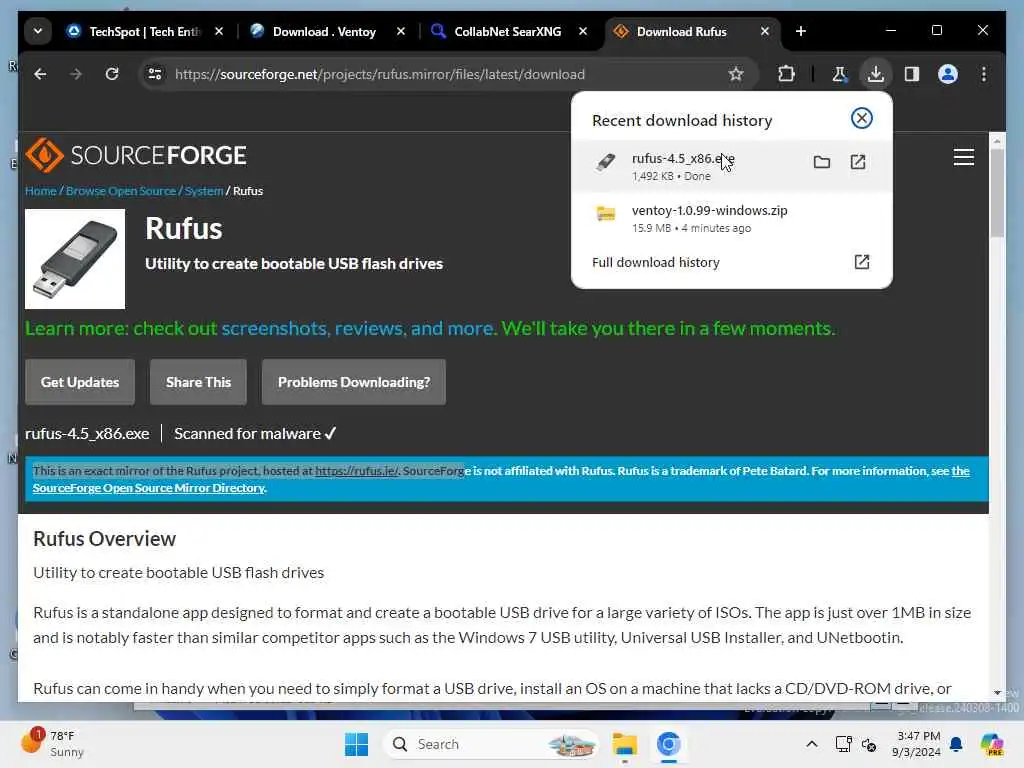Switch to the TechSpot tab
This screenshot has height=768, width=1024.
[144, 31]
